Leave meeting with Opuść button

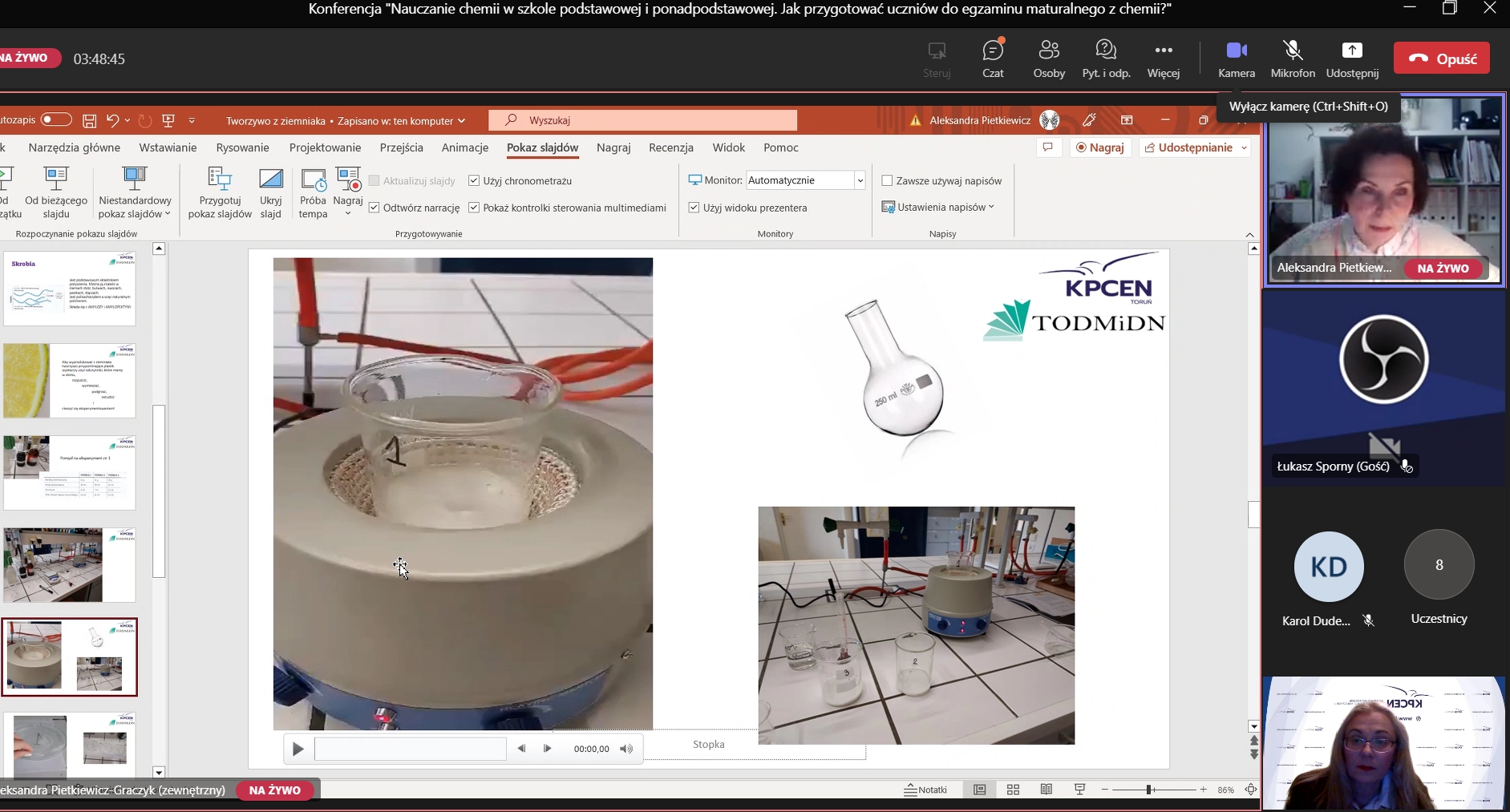1442,59
